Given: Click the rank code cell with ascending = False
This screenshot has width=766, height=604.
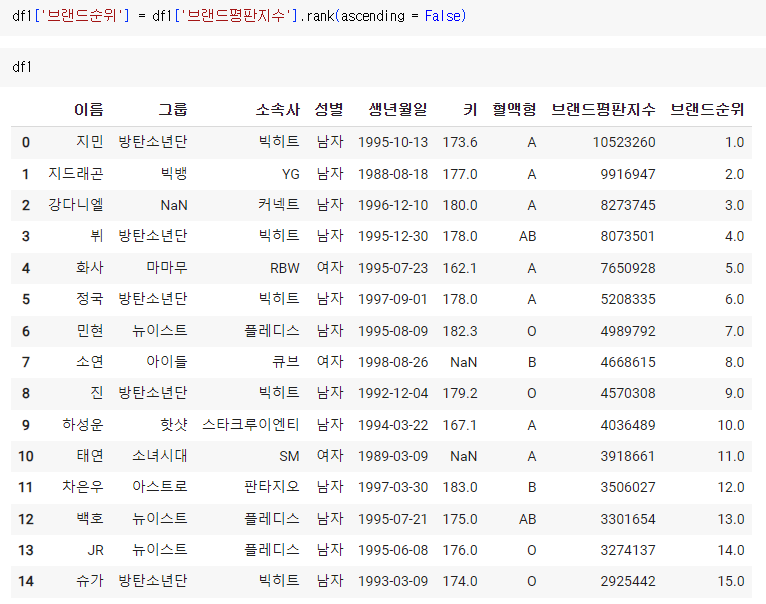Looking at the screenshot, I should point(383,17).
